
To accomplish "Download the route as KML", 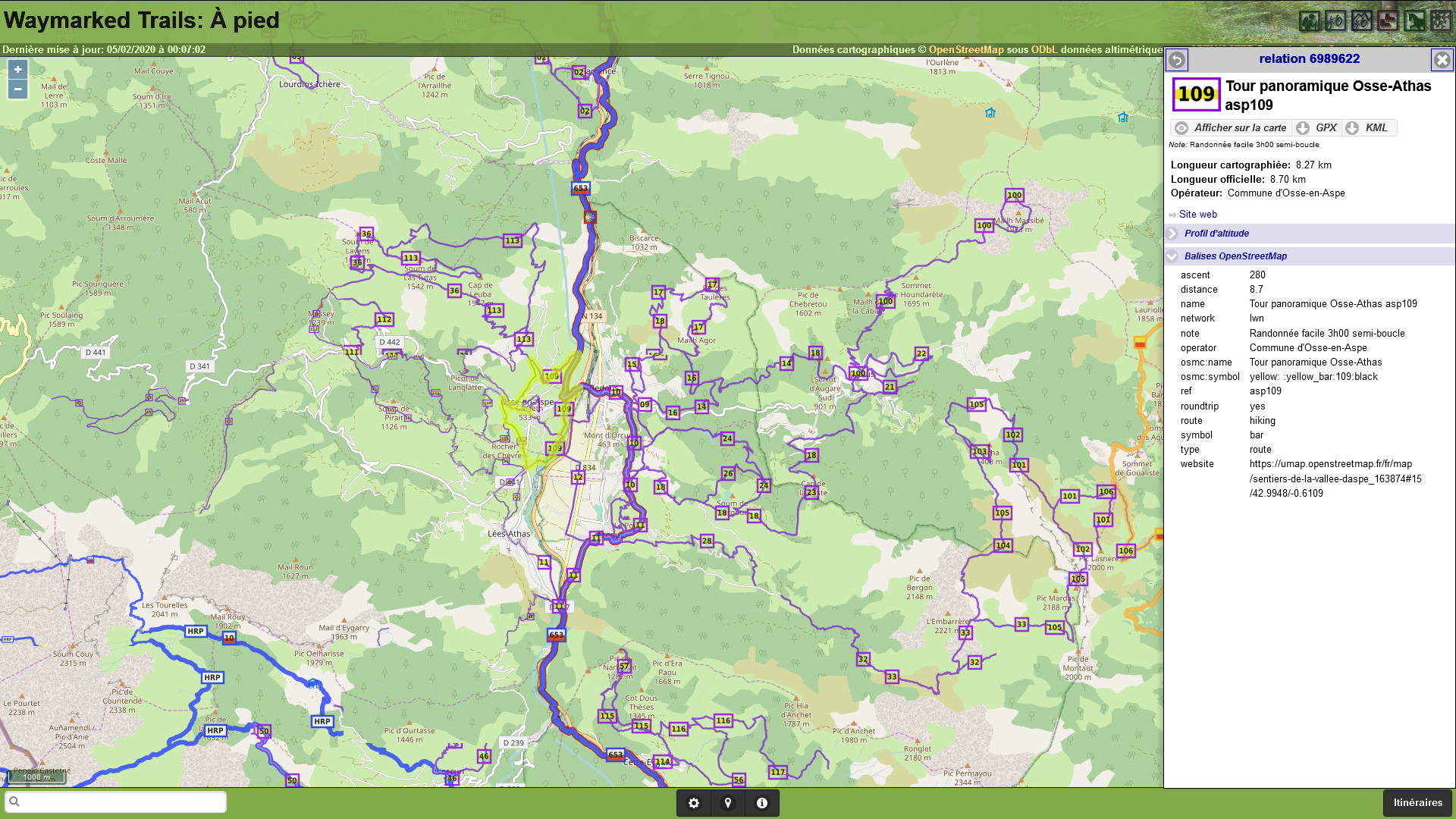I will tap(1368, 128).
